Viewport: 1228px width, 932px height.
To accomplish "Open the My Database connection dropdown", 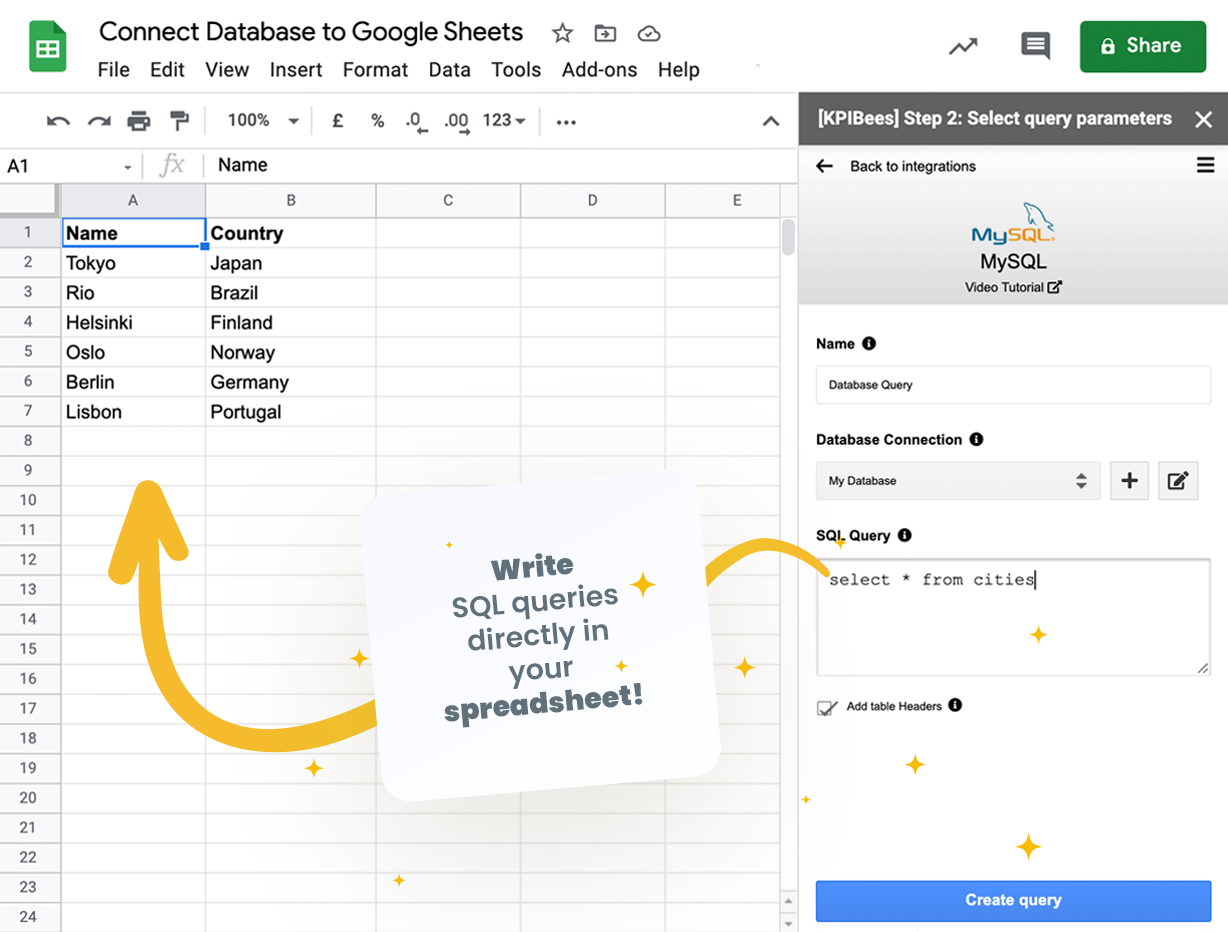I will click(958, 481).
